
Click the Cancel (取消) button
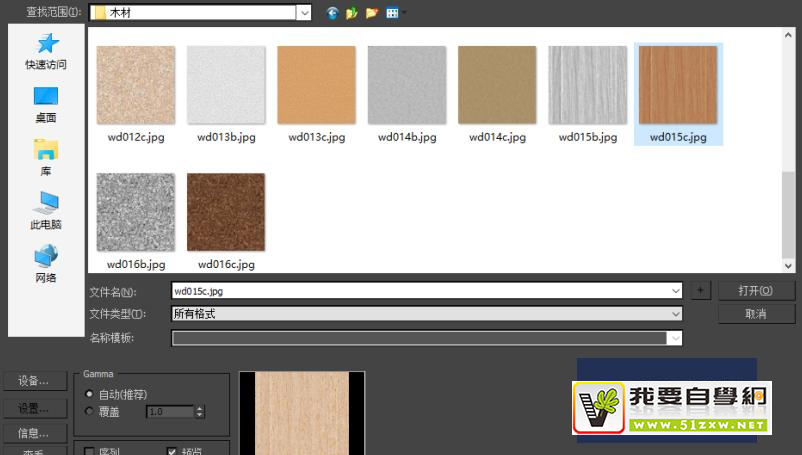point(756,313)
